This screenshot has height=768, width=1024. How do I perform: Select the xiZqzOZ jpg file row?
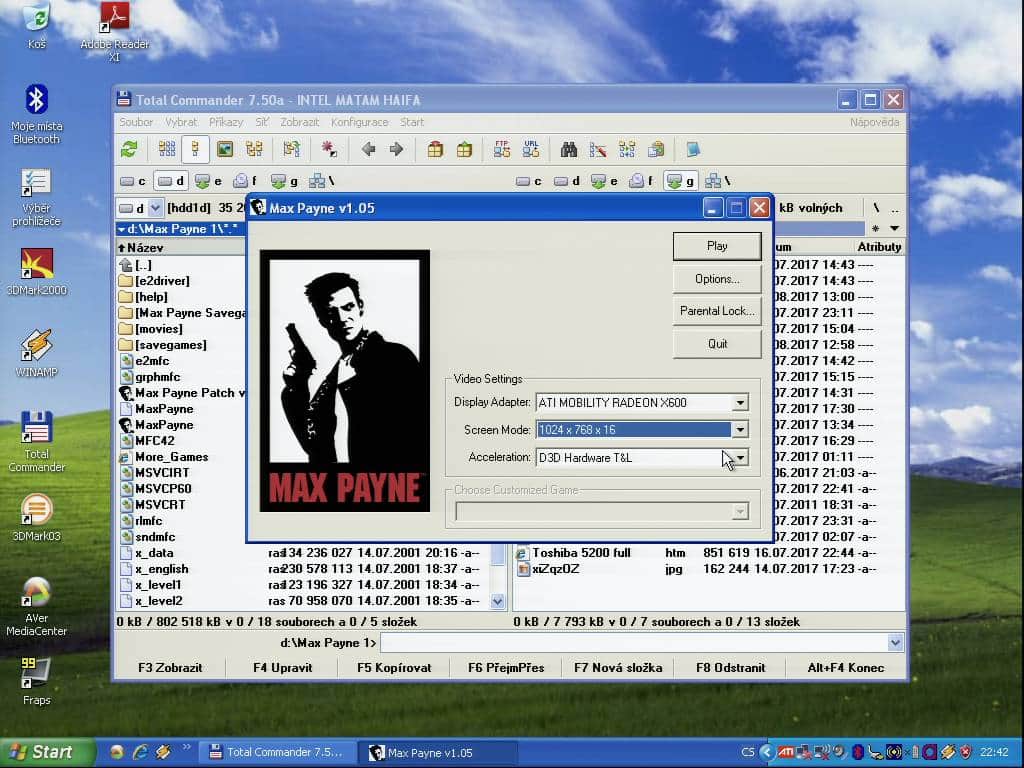[x=709, y=569]
